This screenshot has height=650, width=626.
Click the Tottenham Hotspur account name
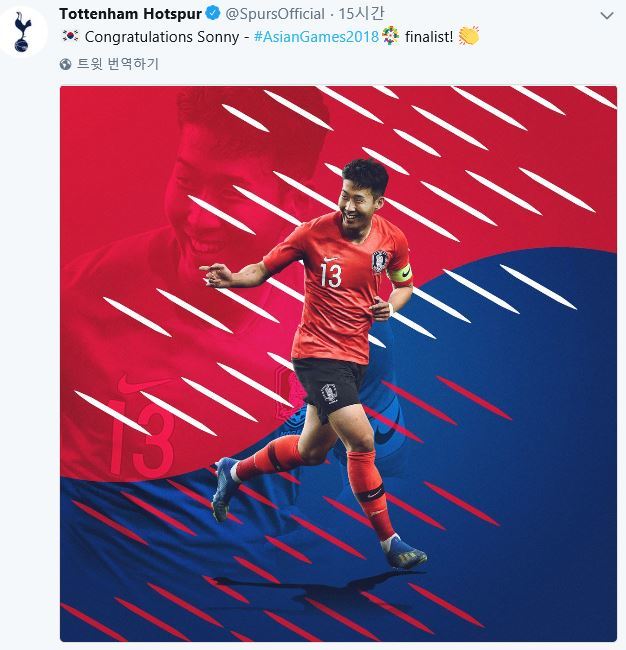pos(131,14)
